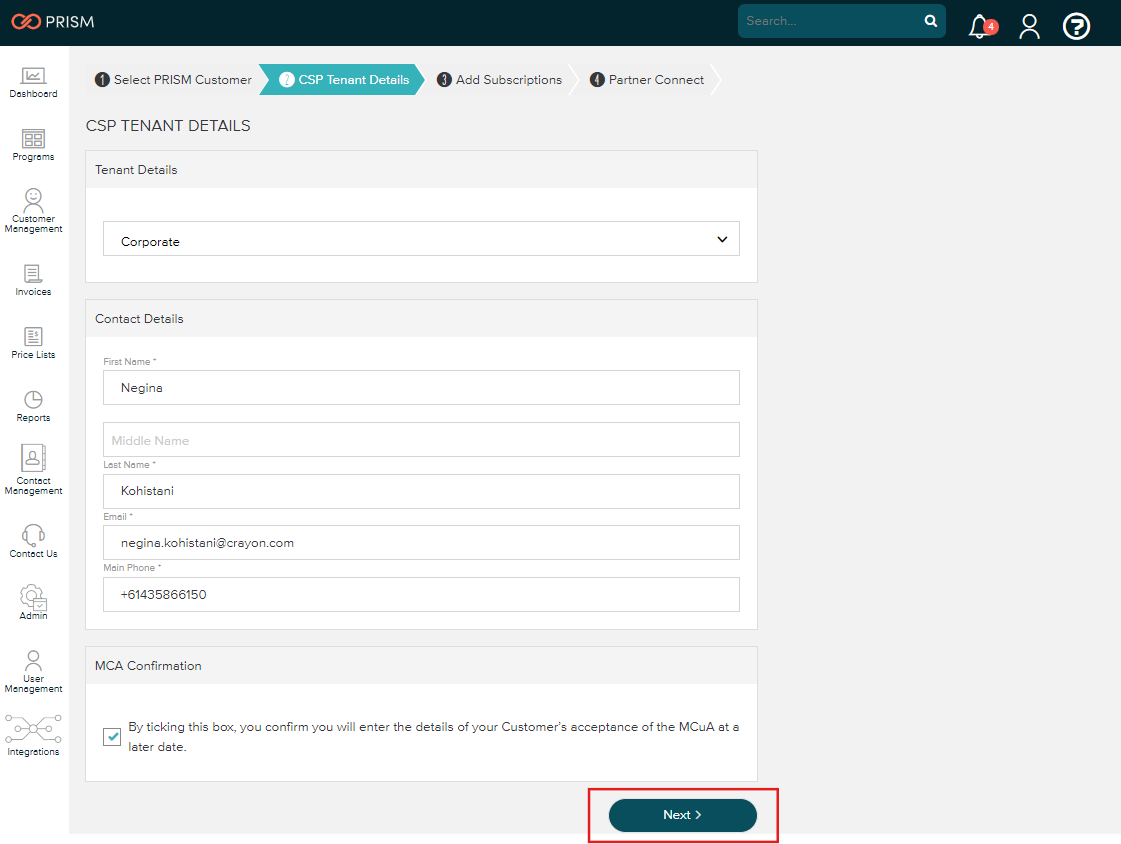Select the Programs sidebar icon

(x=33, y=142)
